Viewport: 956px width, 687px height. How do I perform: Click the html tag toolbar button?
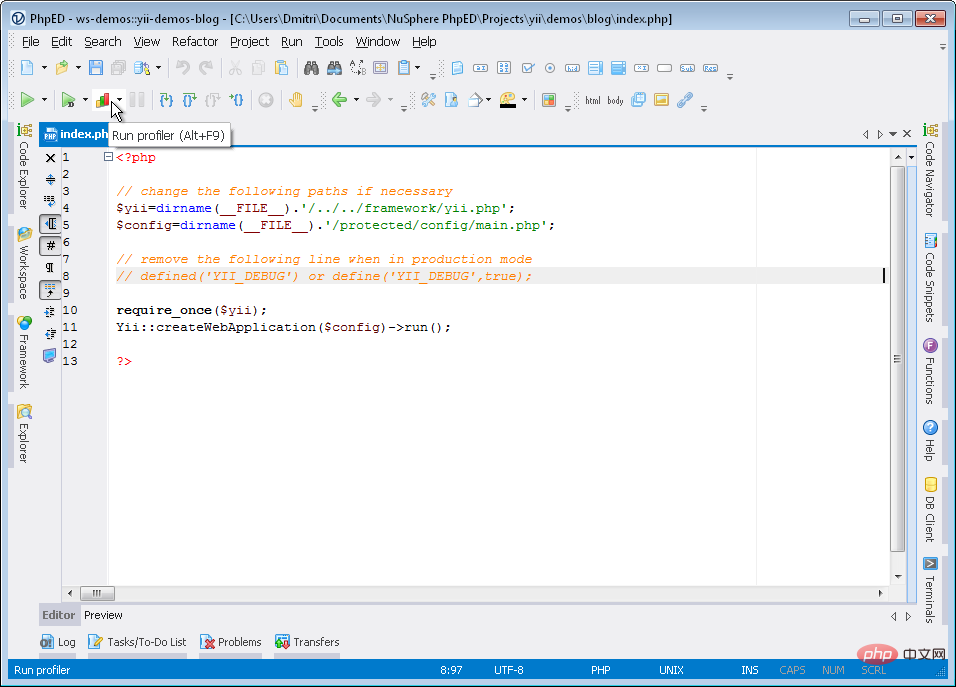coord(593,100)
